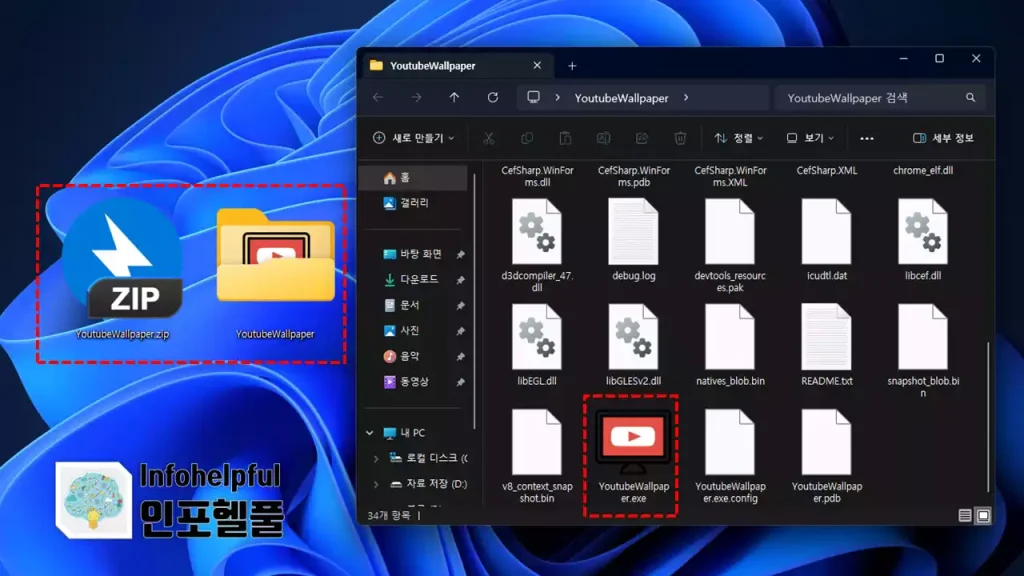Select CefSharp.WinForms.pdb file name
The width and height of the screenshot is (1024, 576).
(633, 176)
